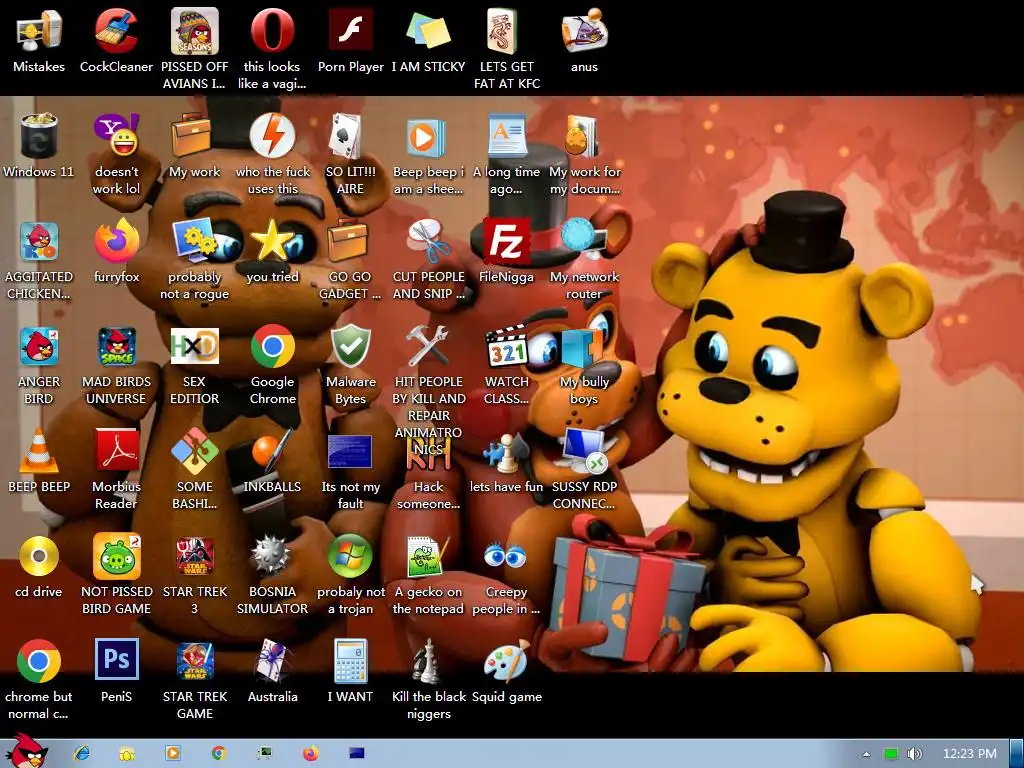Click the volume speaker tray icon

(x=915, y=754)
